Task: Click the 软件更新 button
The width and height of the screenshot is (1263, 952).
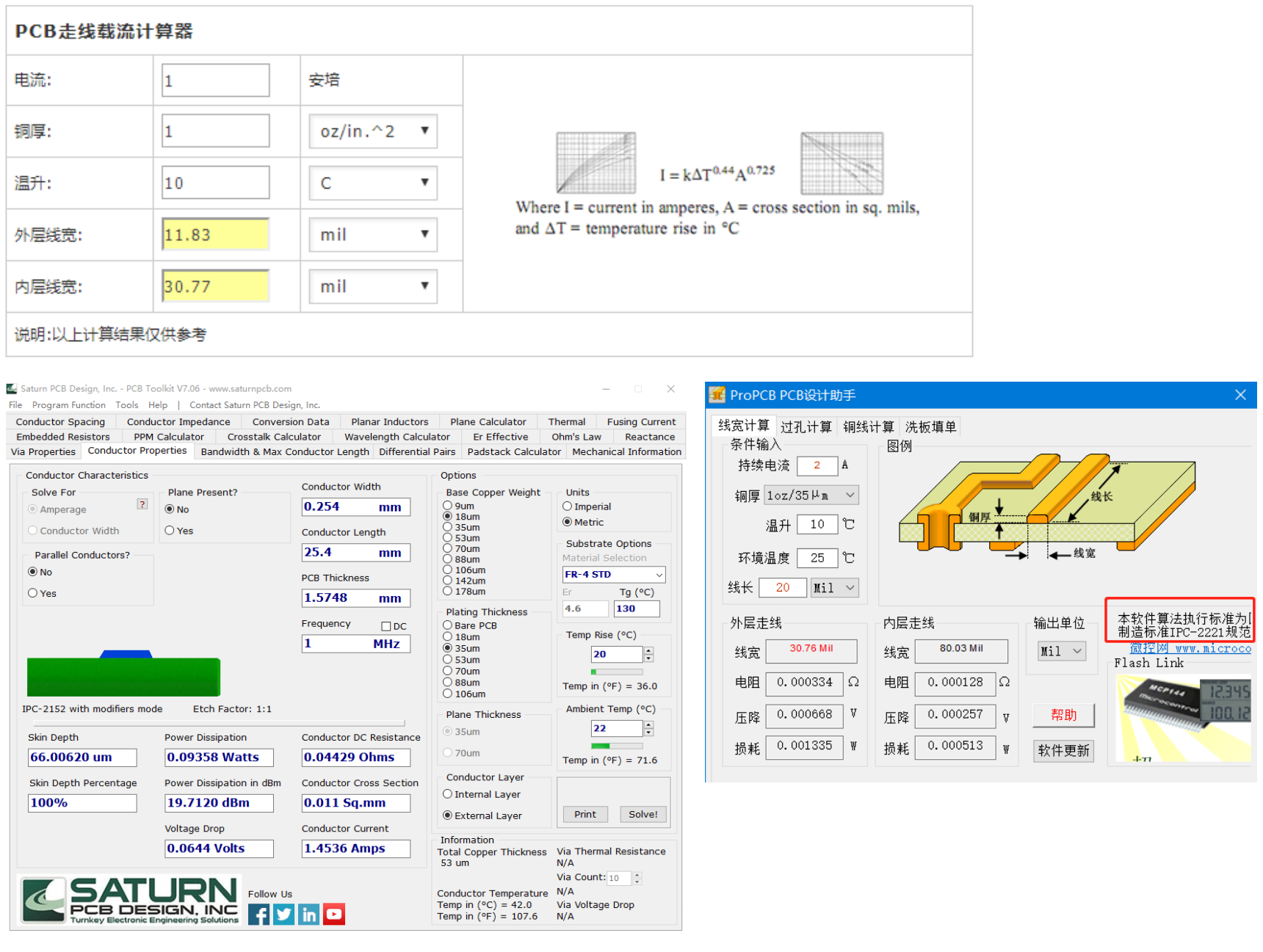Action: click(1063, 750)
